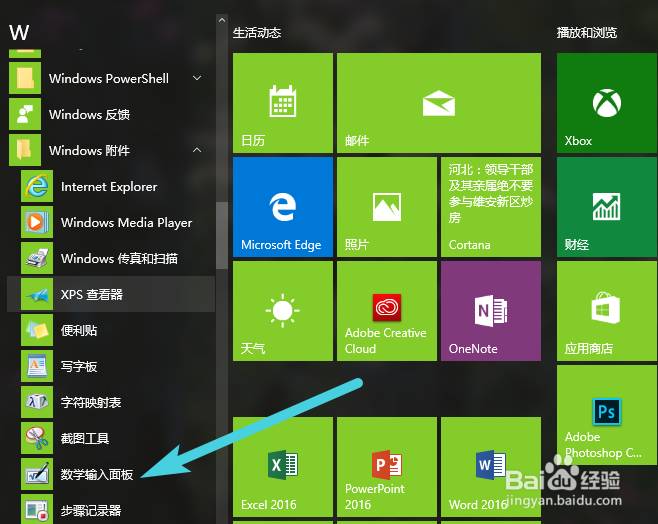Collapse the Windows 附件 folder chevron
This screenshot has width=658, height=524.
tap(197, 150)
